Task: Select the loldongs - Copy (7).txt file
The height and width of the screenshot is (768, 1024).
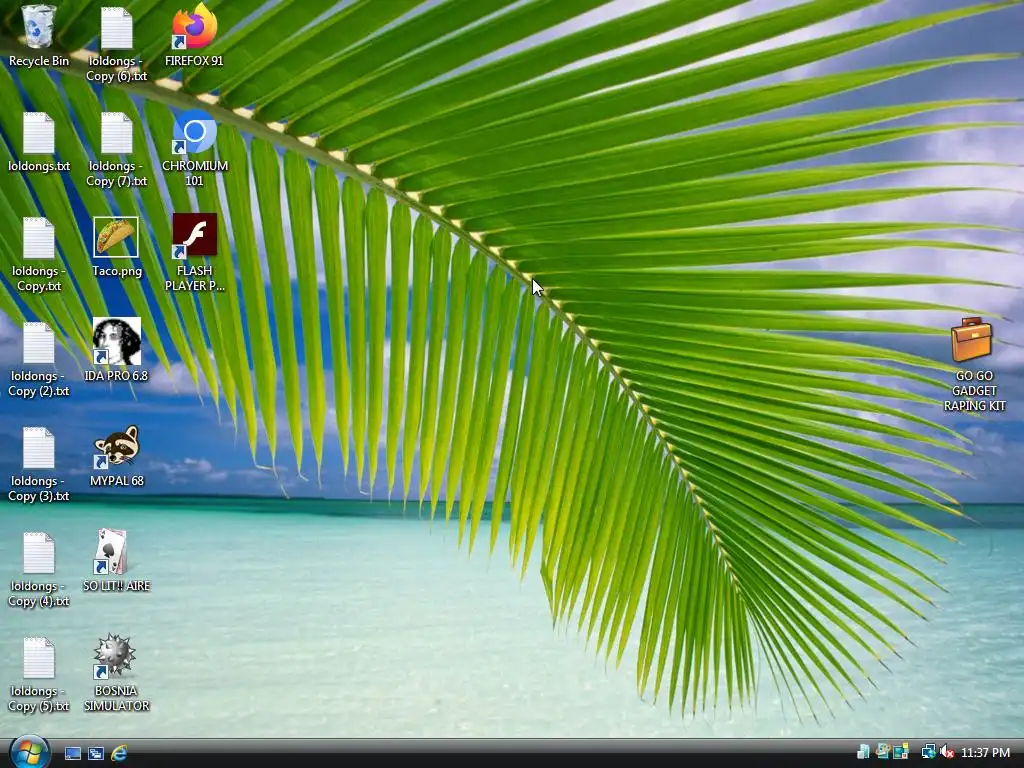Action: [116, 150]
